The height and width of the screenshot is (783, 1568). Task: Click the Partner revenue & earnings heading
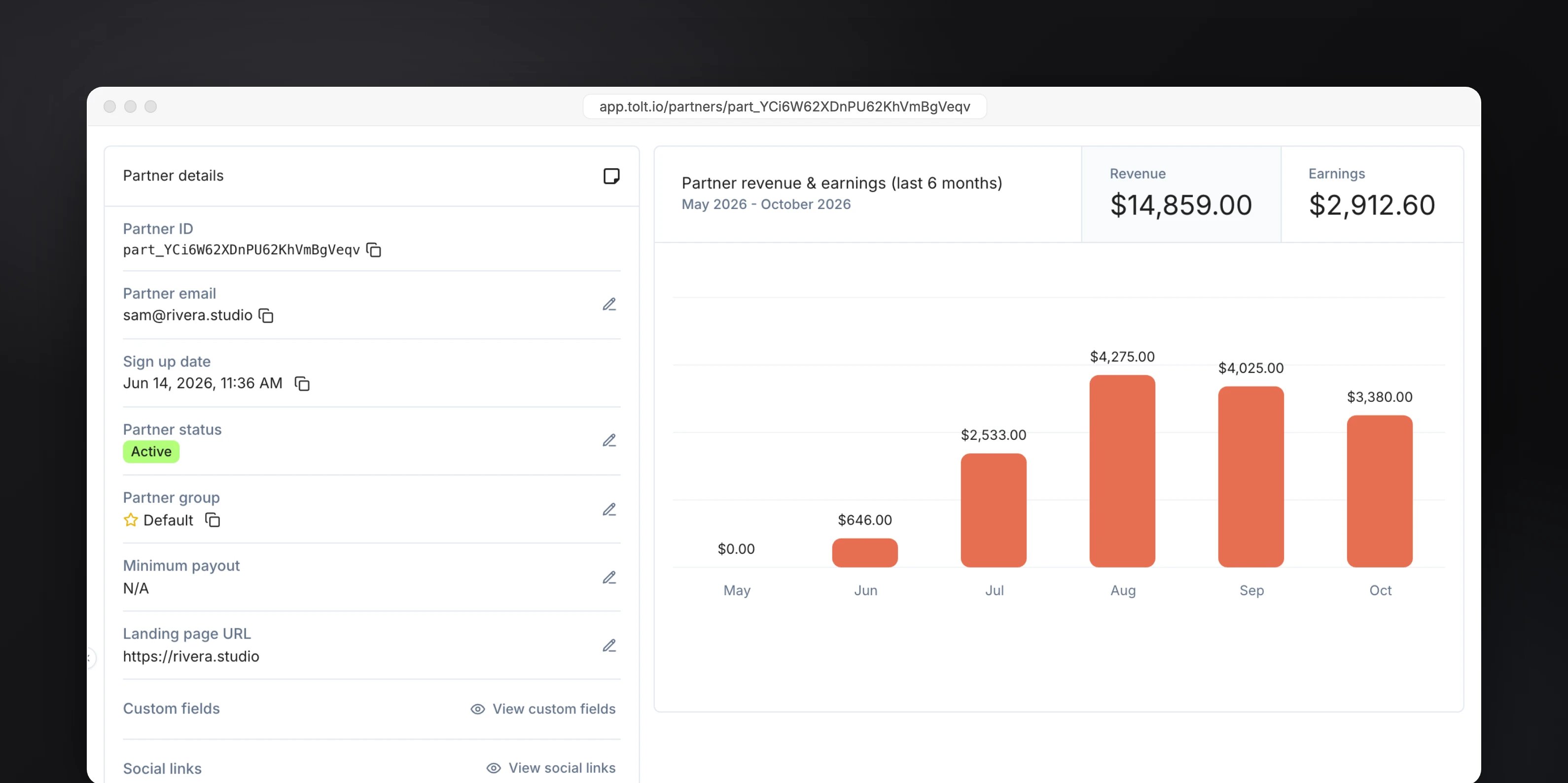(842, 183)
